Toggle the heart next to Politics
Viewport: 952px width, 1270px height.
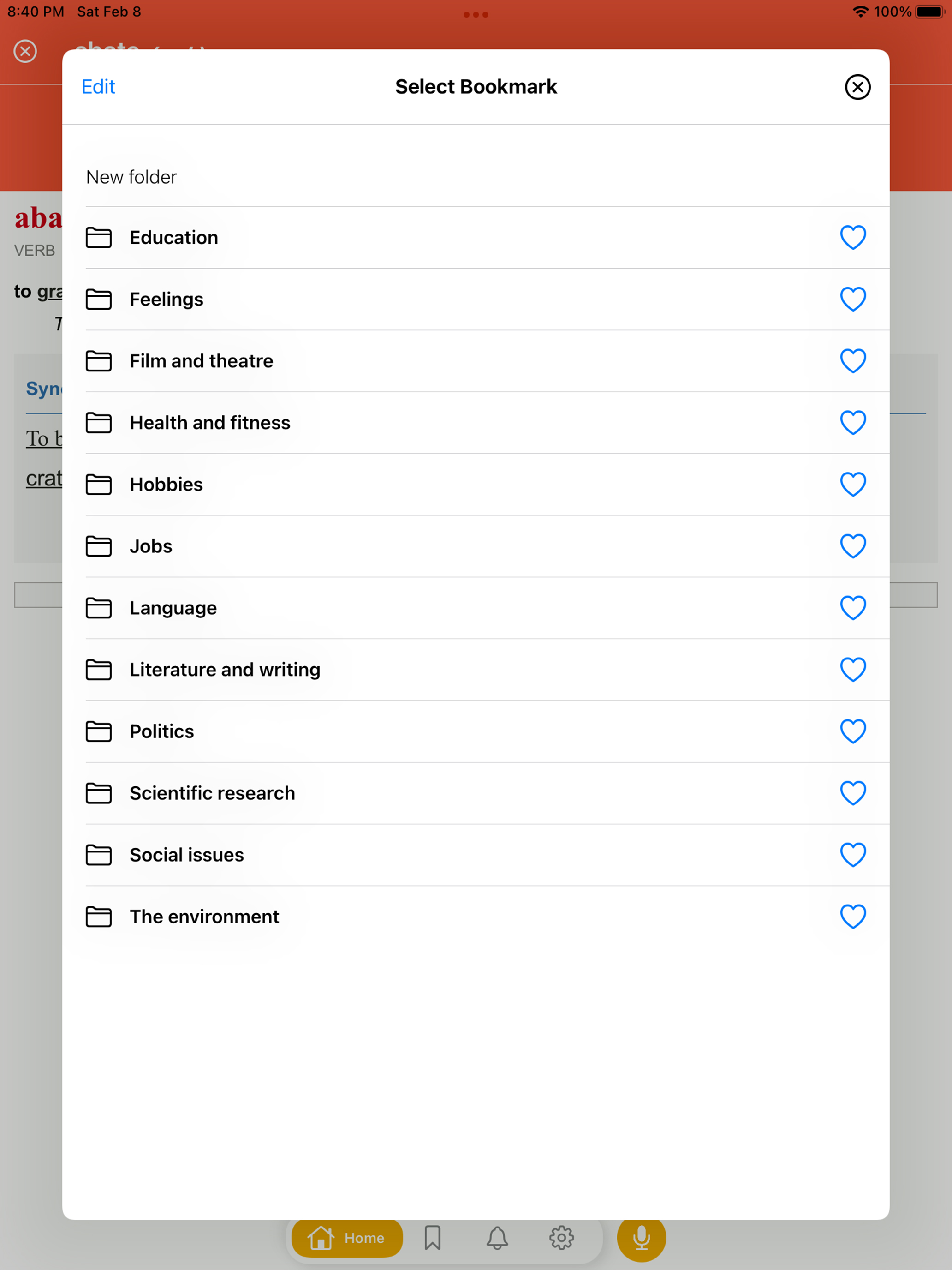point(853,731)
